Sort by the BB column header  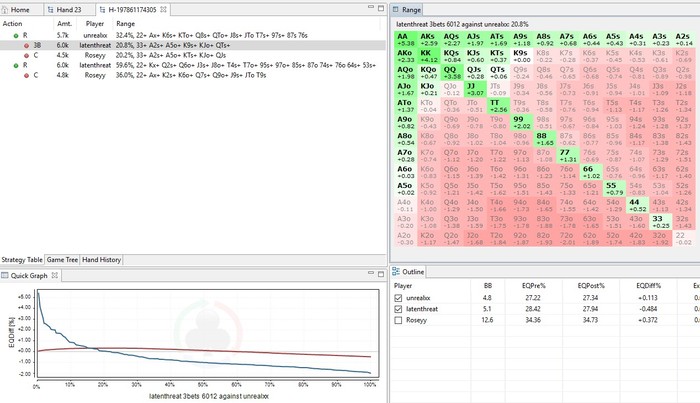(x=488, y=286)
